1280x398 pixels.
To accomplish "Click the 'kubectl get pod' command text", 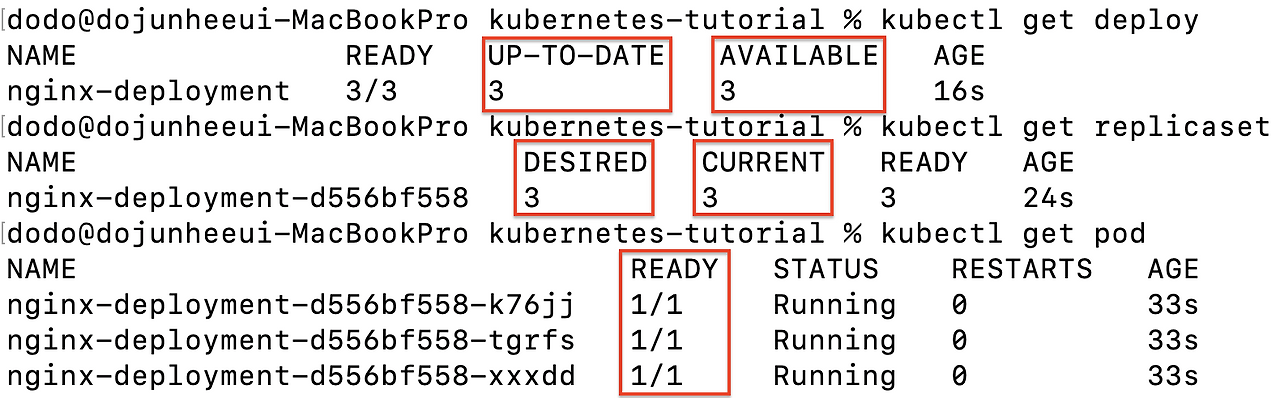I will (x=1013, y=234).
